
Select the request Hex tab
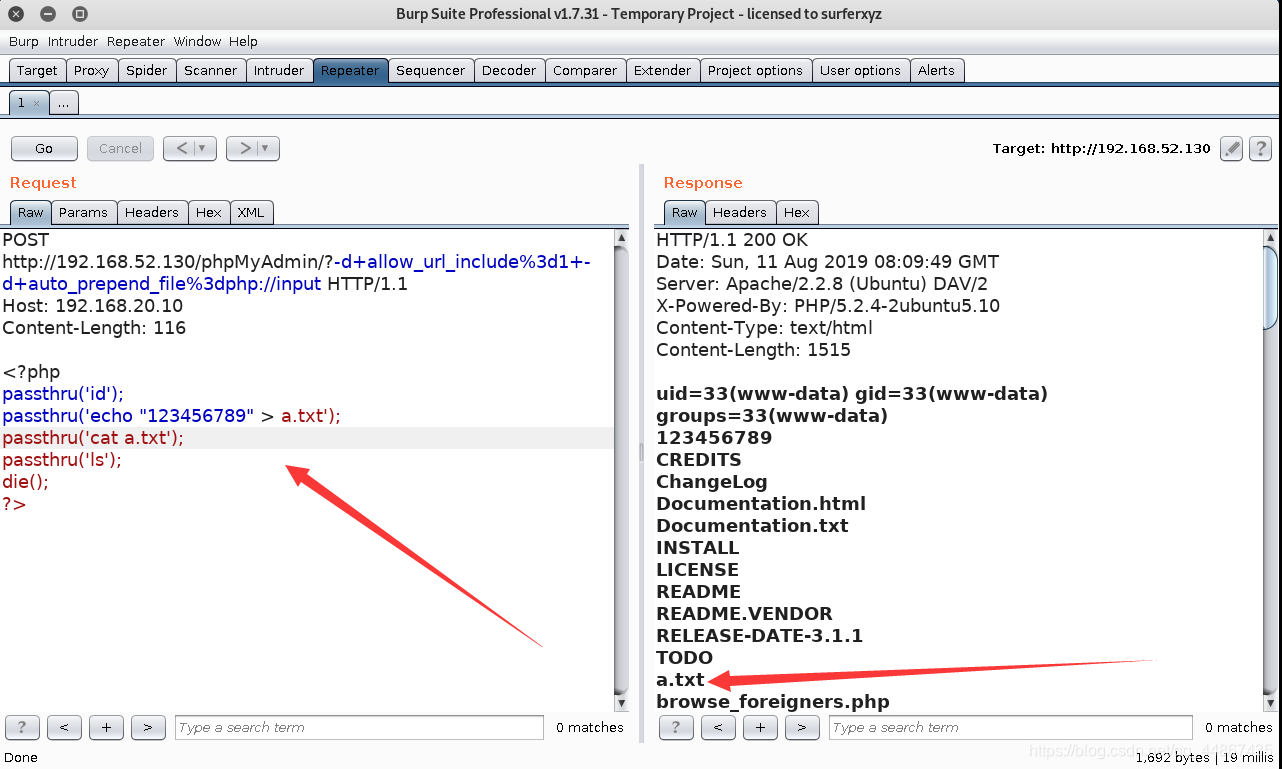point(209,212)
